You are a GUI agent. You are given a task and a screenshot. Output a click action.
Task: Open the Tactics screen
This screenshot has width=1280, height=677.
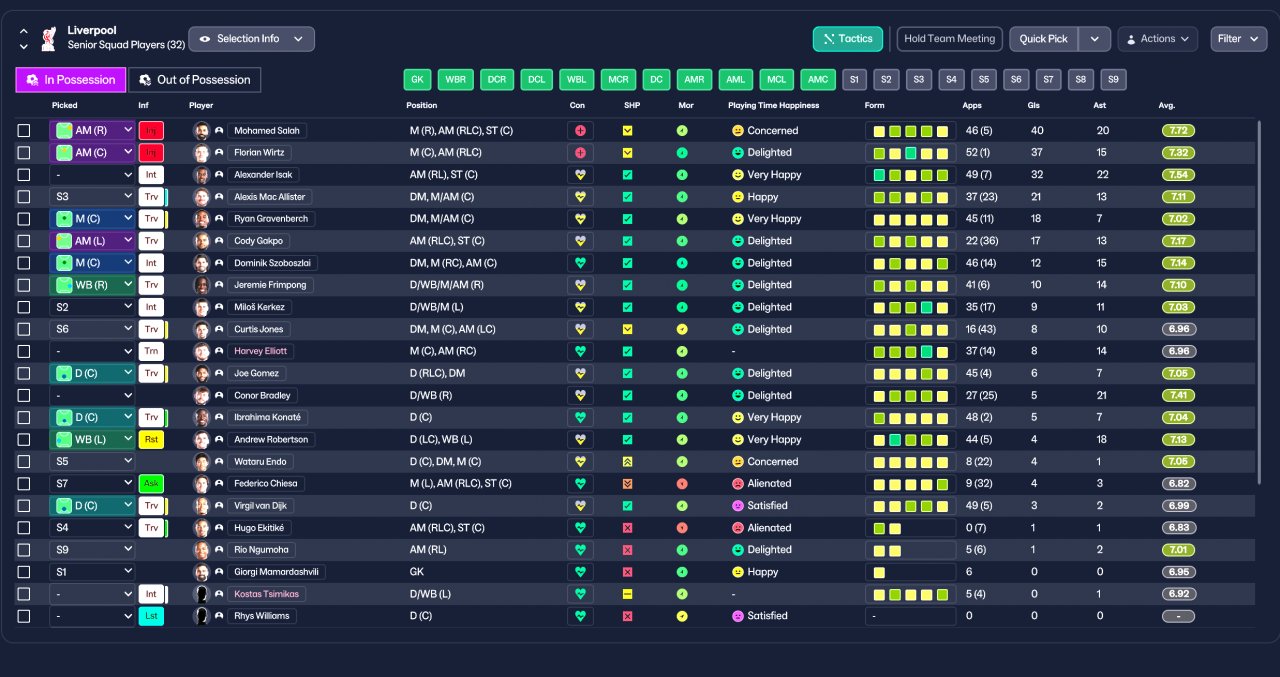tap(848, 39)
